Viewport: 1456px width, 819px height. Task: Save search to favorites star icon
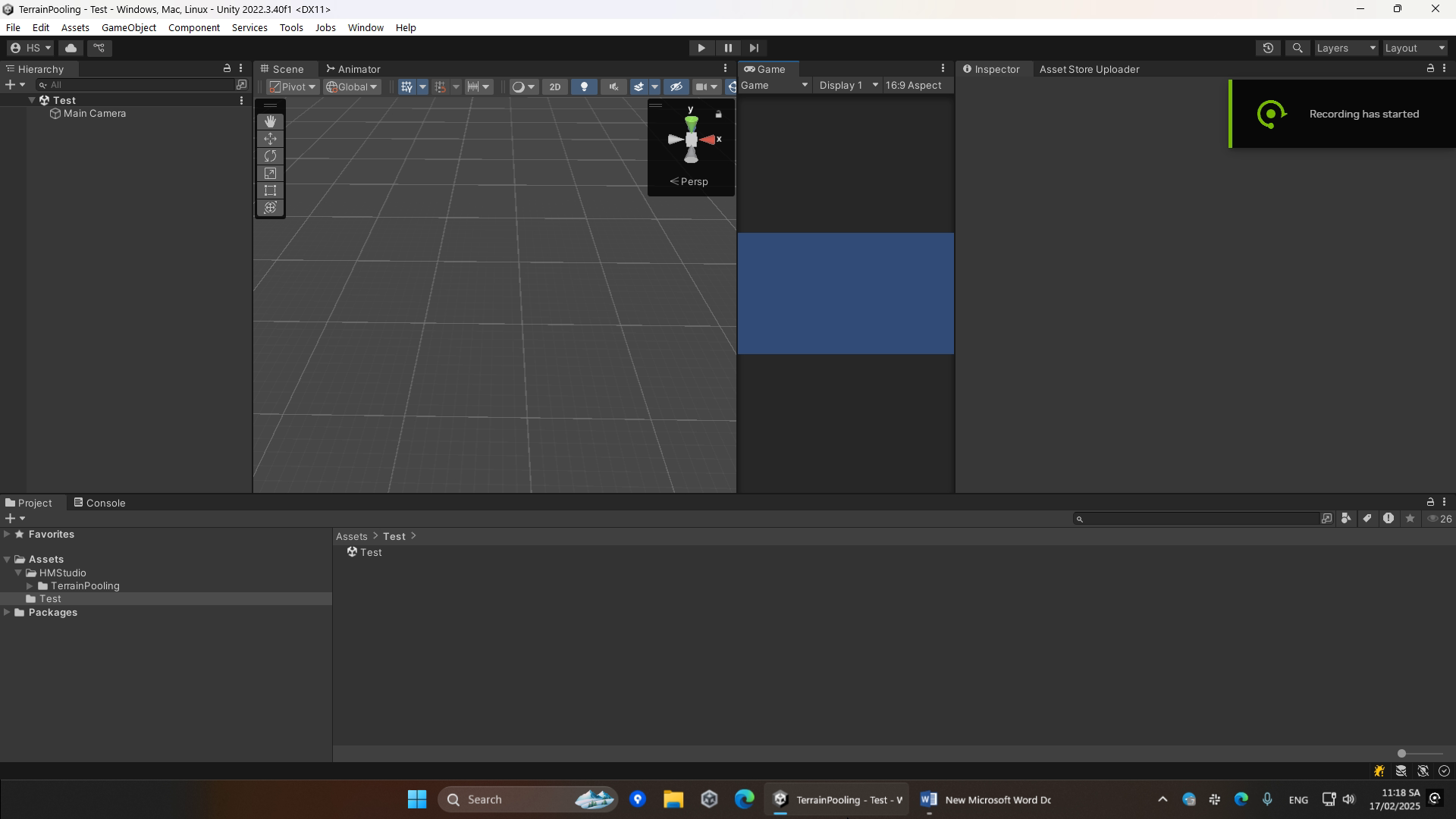pos(1410,519)
